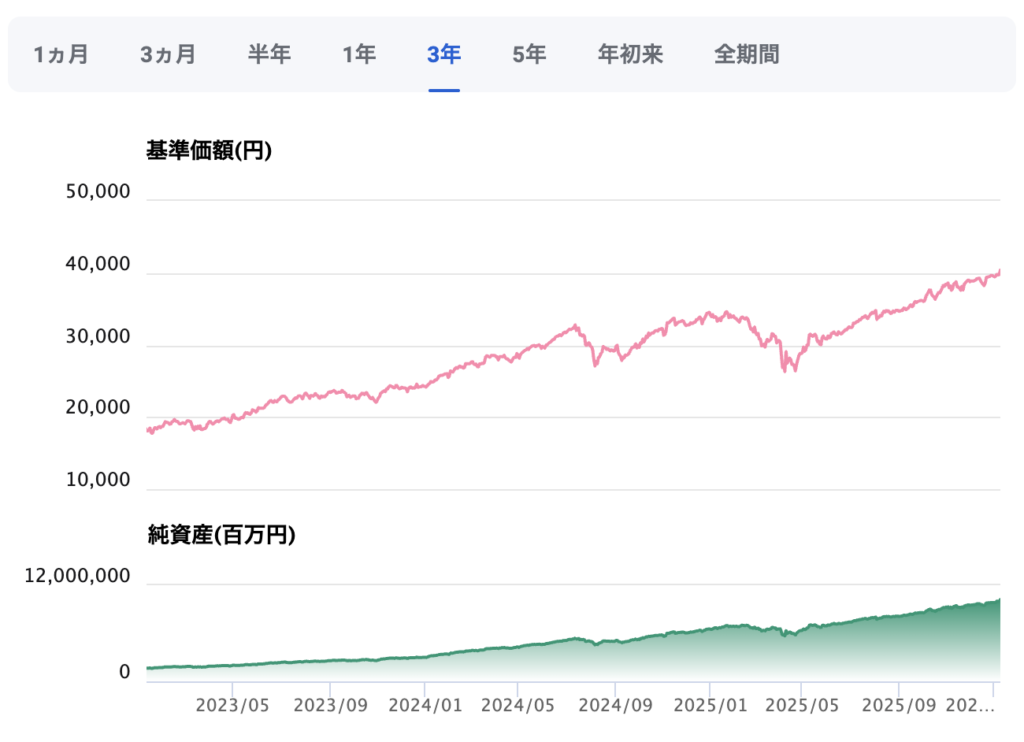Image resolution: width=1024 pixels, height=742 pixels.
Task: Click the 純資産(百万円) chart heading
Action: click(221, 535)
